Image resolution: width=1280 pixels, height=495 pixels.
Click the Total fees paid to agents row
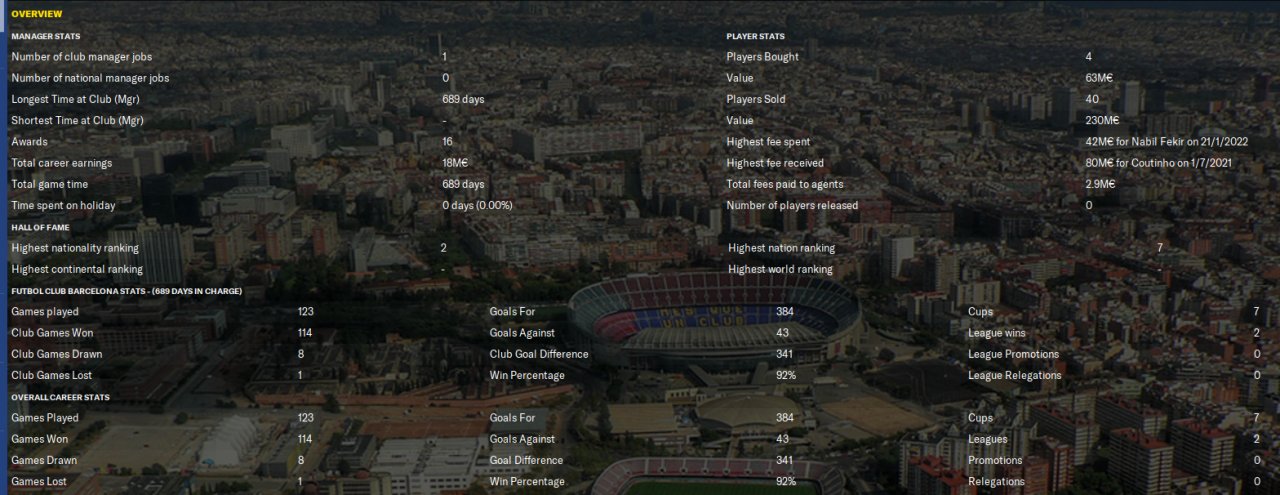click(784, 184)
